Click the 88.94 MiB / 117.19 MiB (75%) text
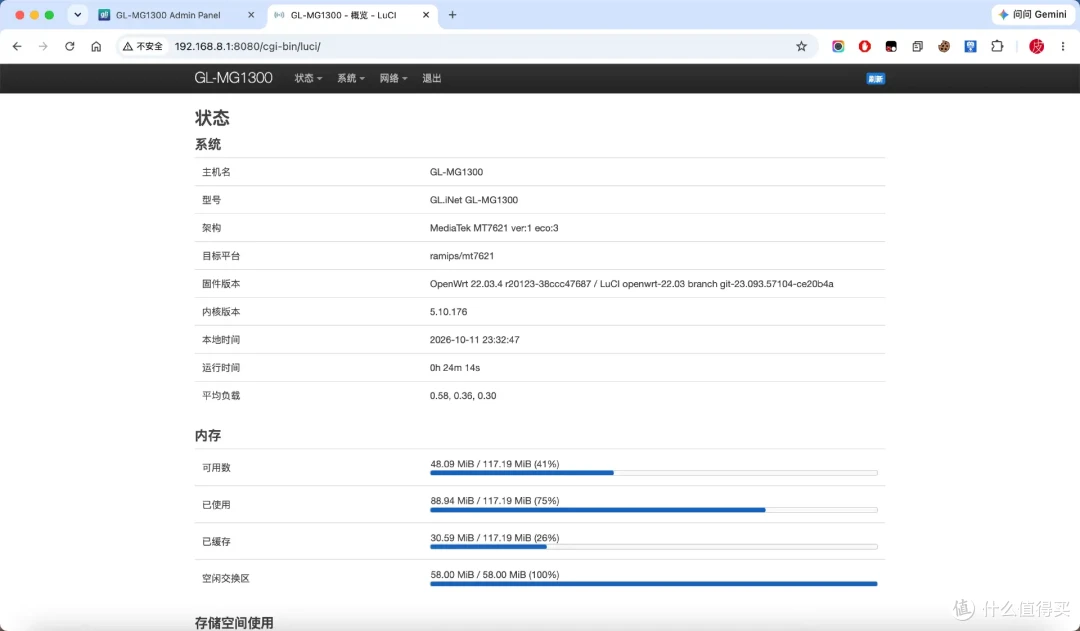This screenshot has height=631, width=1080. tap(495, 501)
